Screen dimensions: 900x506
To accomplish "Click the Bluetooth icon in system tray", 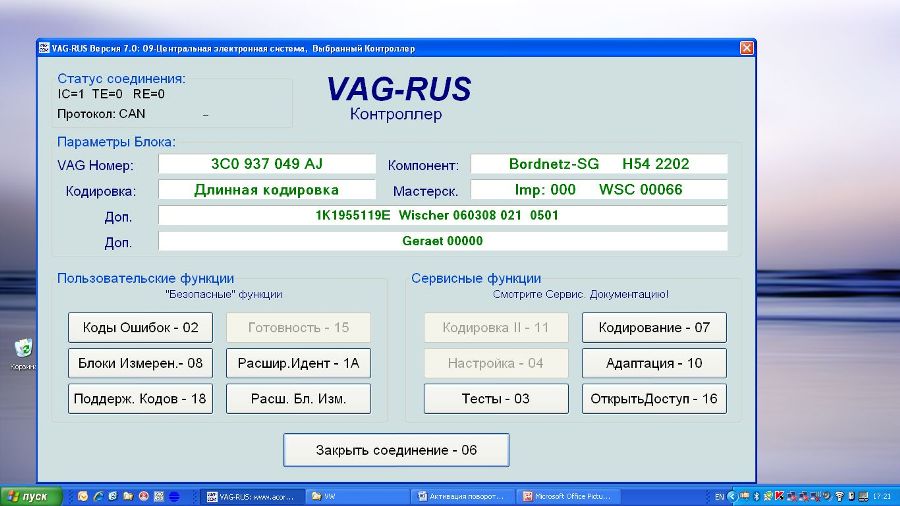I will point(756,496).
